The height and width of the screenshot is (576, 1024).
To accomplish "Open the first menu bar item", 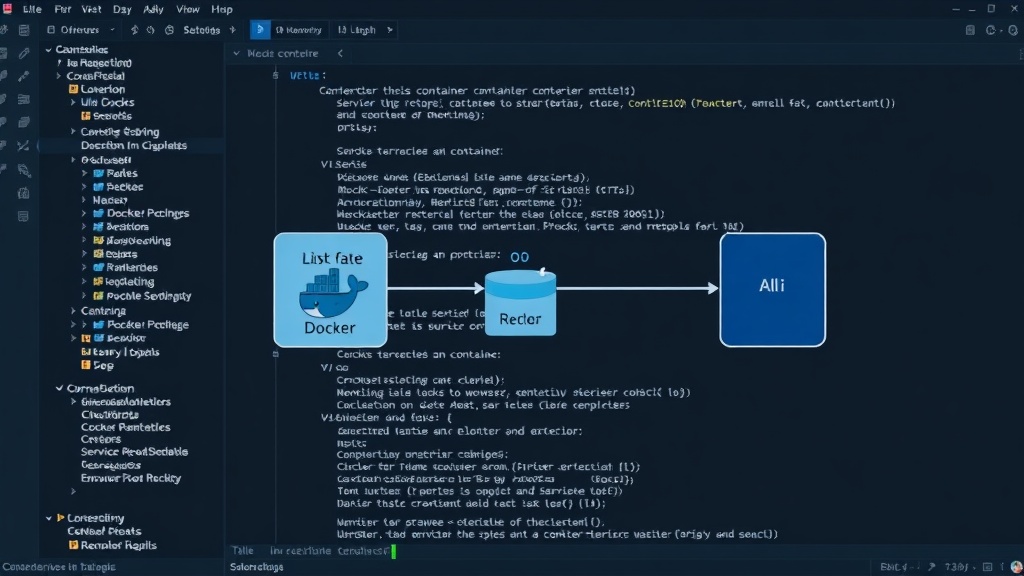I will (32, 9).
